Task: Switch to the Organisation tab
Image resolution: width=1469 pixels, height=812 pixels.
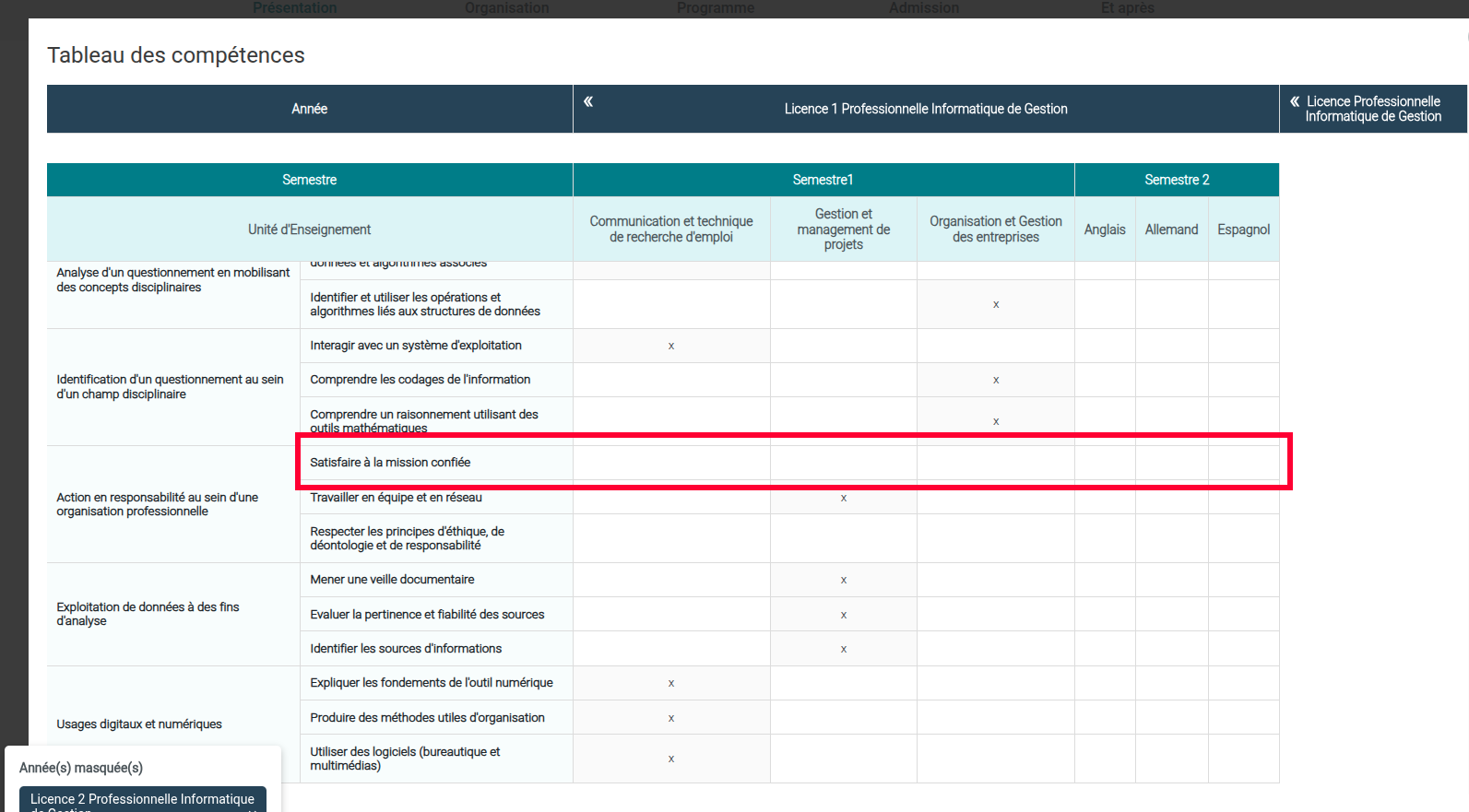Action: tap(506, 8)
